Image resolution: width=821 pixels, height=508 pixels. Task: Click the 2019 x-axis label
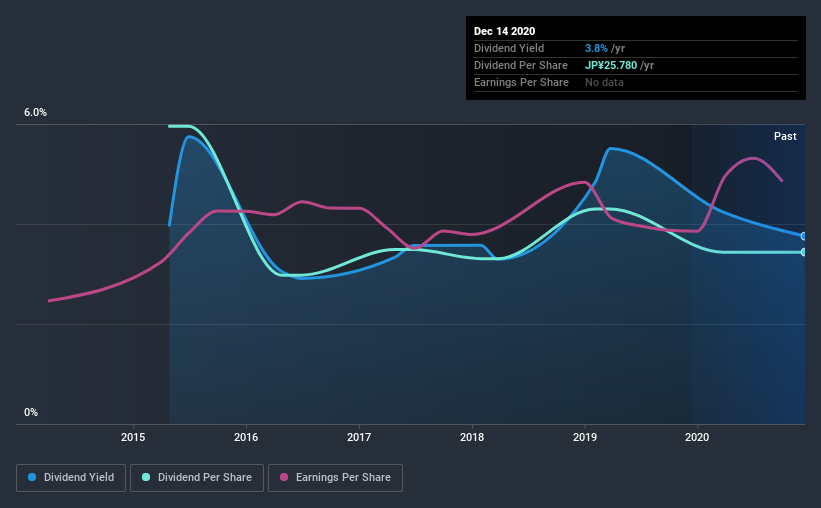pos(585,437)
